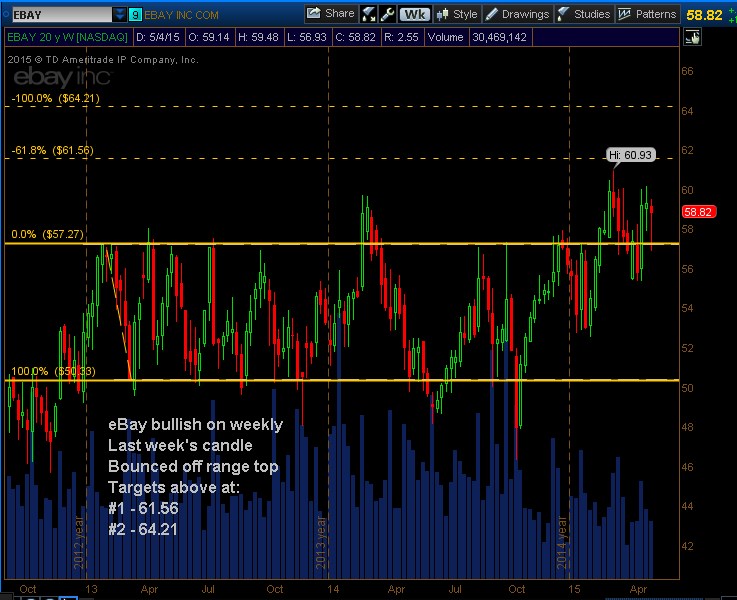
Task: Click the Wk timeframe button
Action: tap(415, 15)
